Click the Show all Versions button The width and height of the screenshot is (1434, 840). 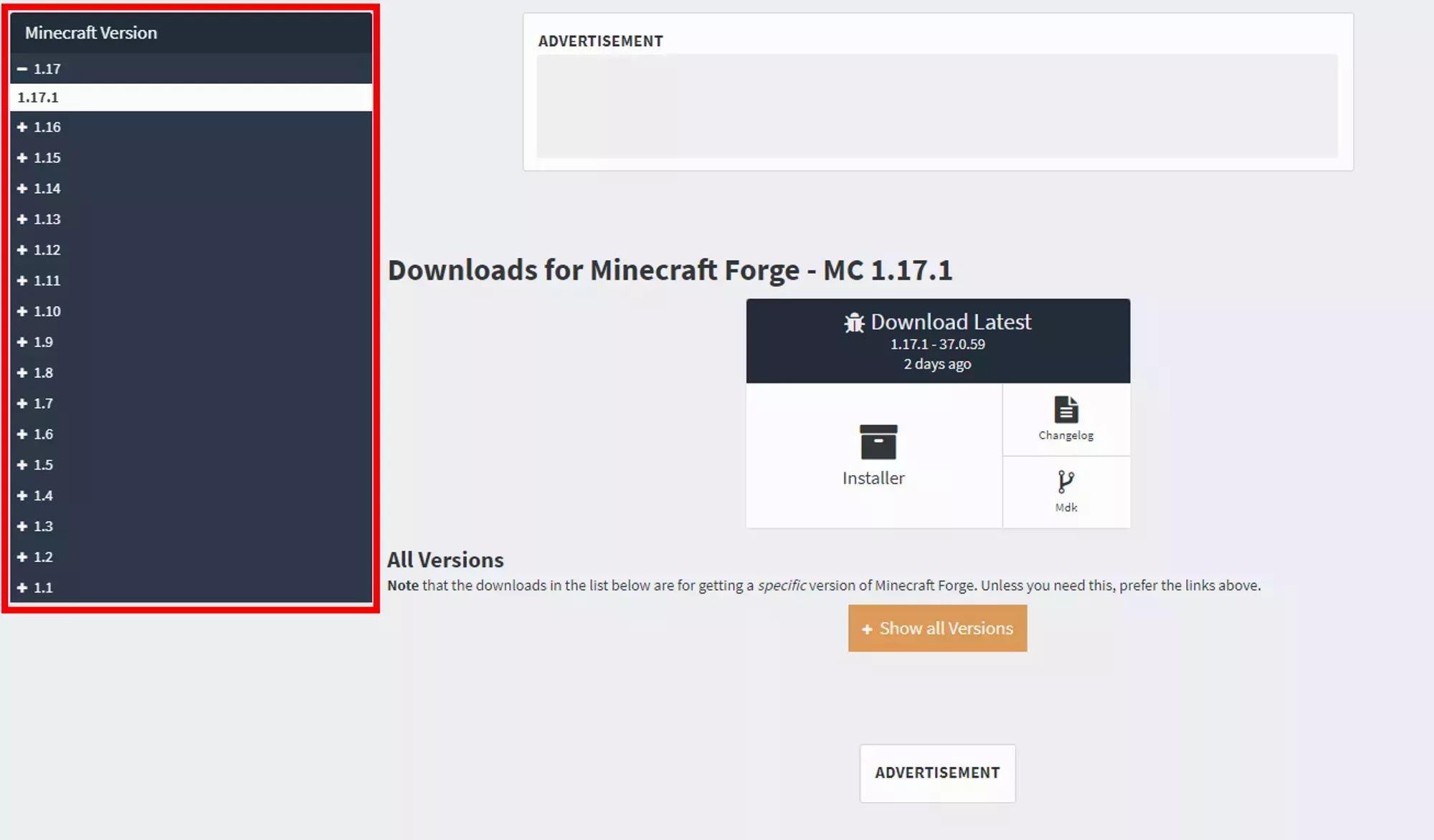pos(937,629)
